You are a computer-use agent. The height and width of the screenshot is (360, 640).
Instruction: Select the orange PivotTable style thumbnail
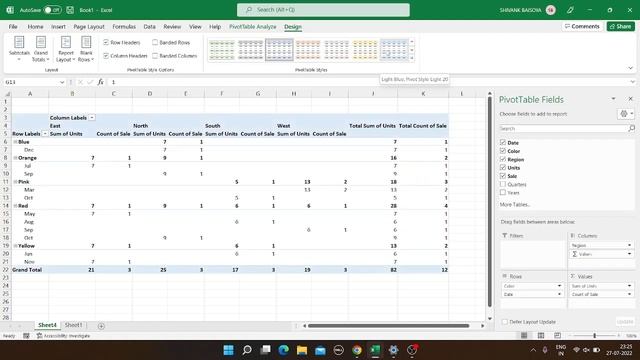(308, 50)
